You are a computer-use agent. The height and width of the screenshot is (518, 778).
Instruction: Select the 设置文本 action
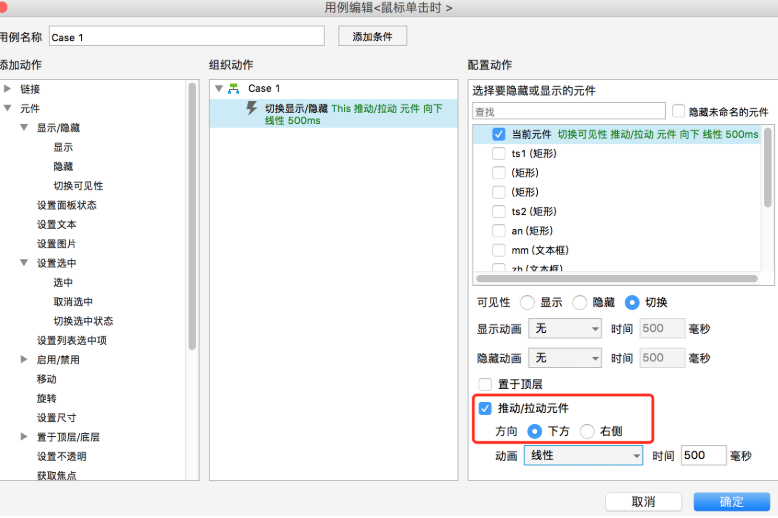pos(57,225)
